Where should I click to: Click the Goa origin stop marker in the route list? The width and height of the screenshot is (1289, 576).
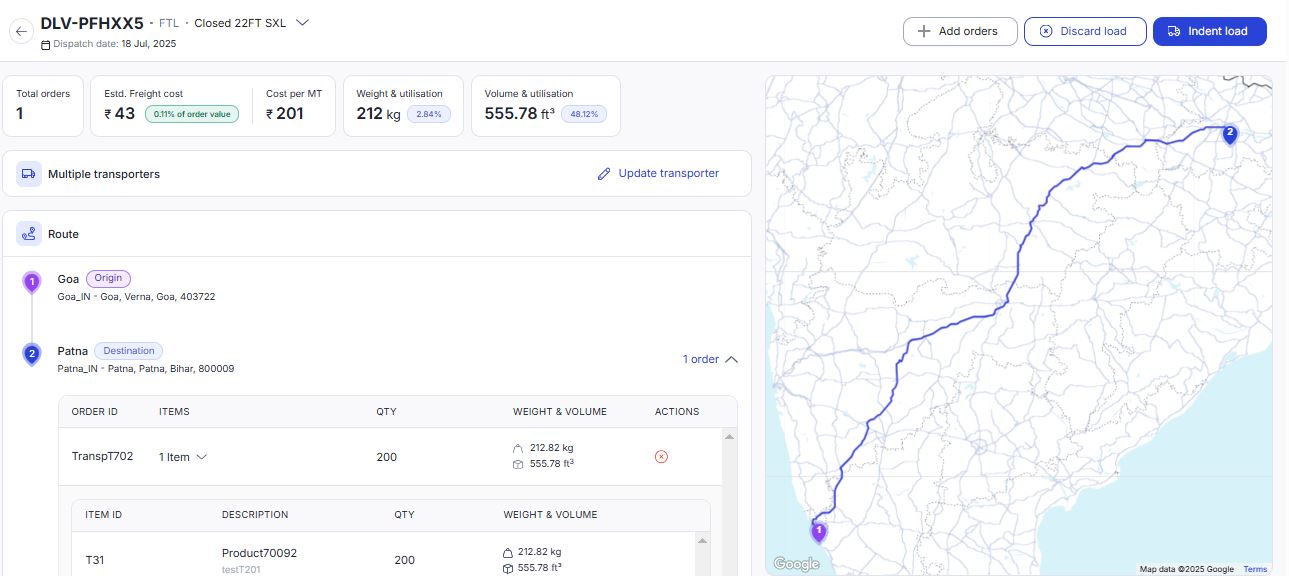coord(32,283)
